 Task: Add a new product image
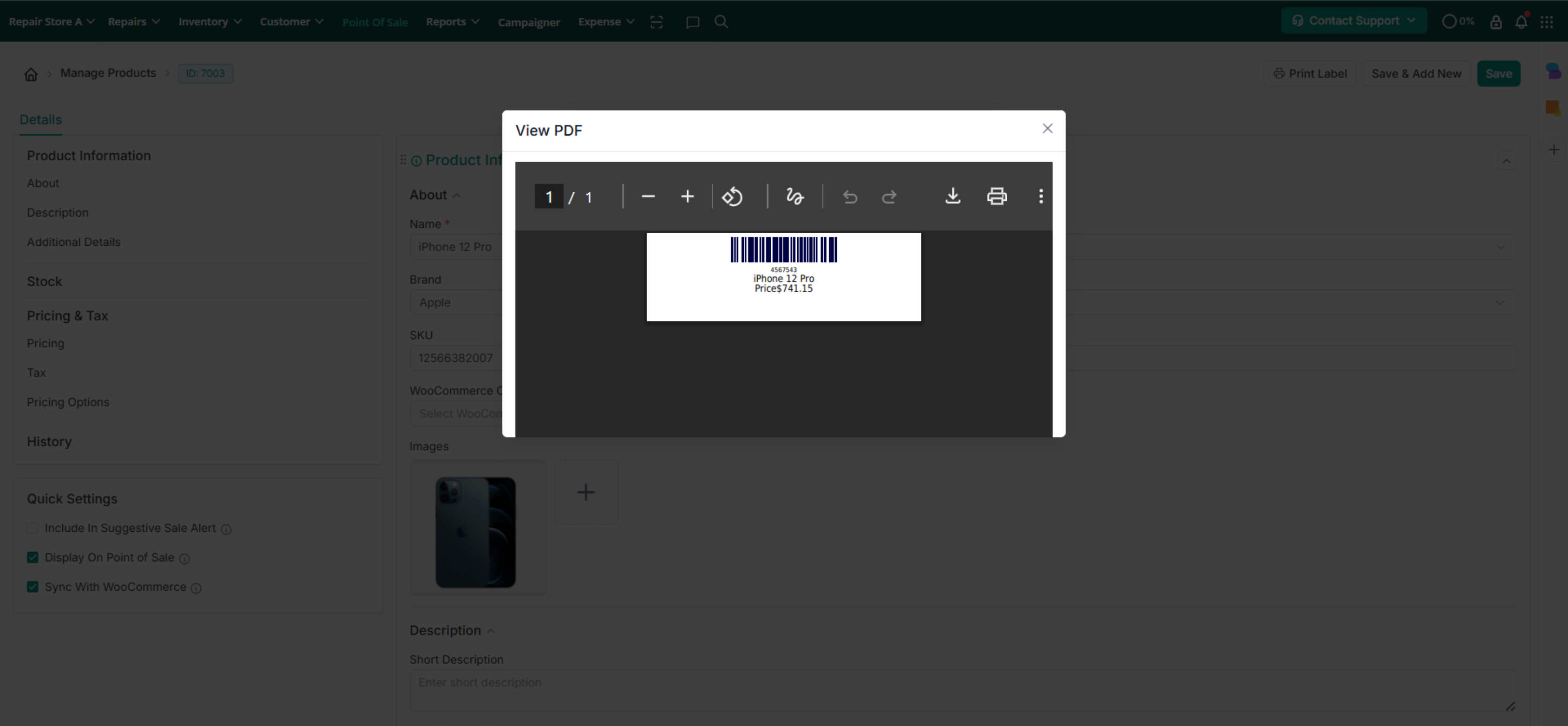pos(585,492)
